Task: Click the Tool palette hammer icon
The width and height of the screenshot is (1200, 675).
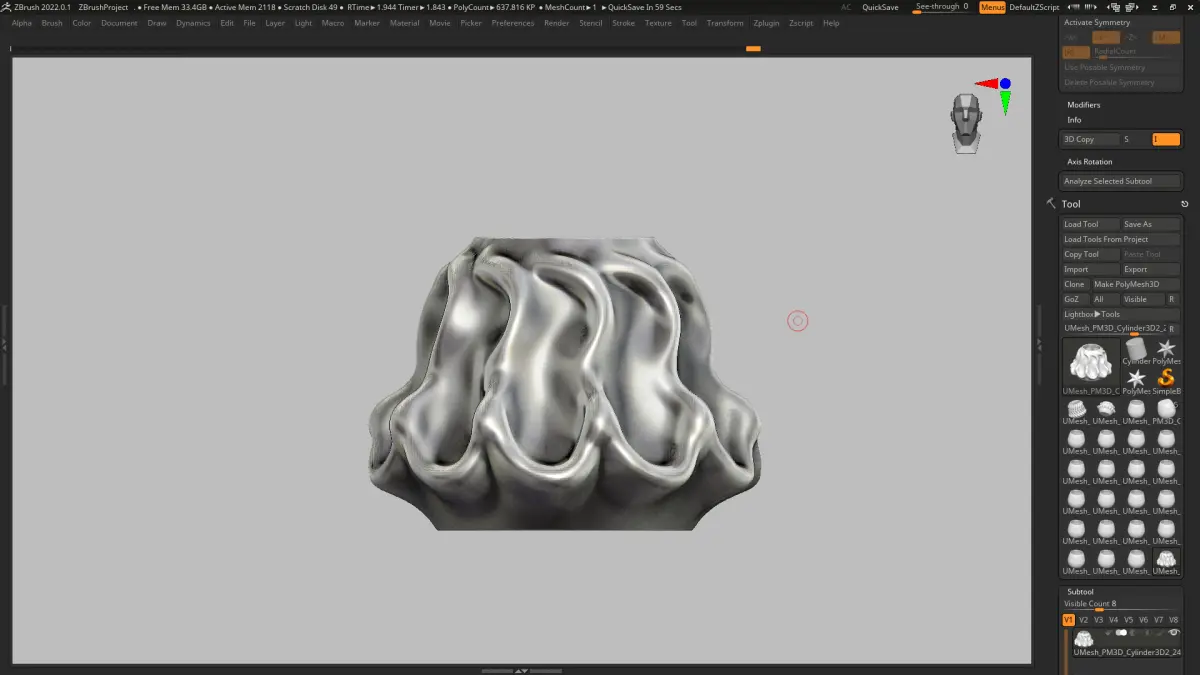Action: (x=1050, y=203)
